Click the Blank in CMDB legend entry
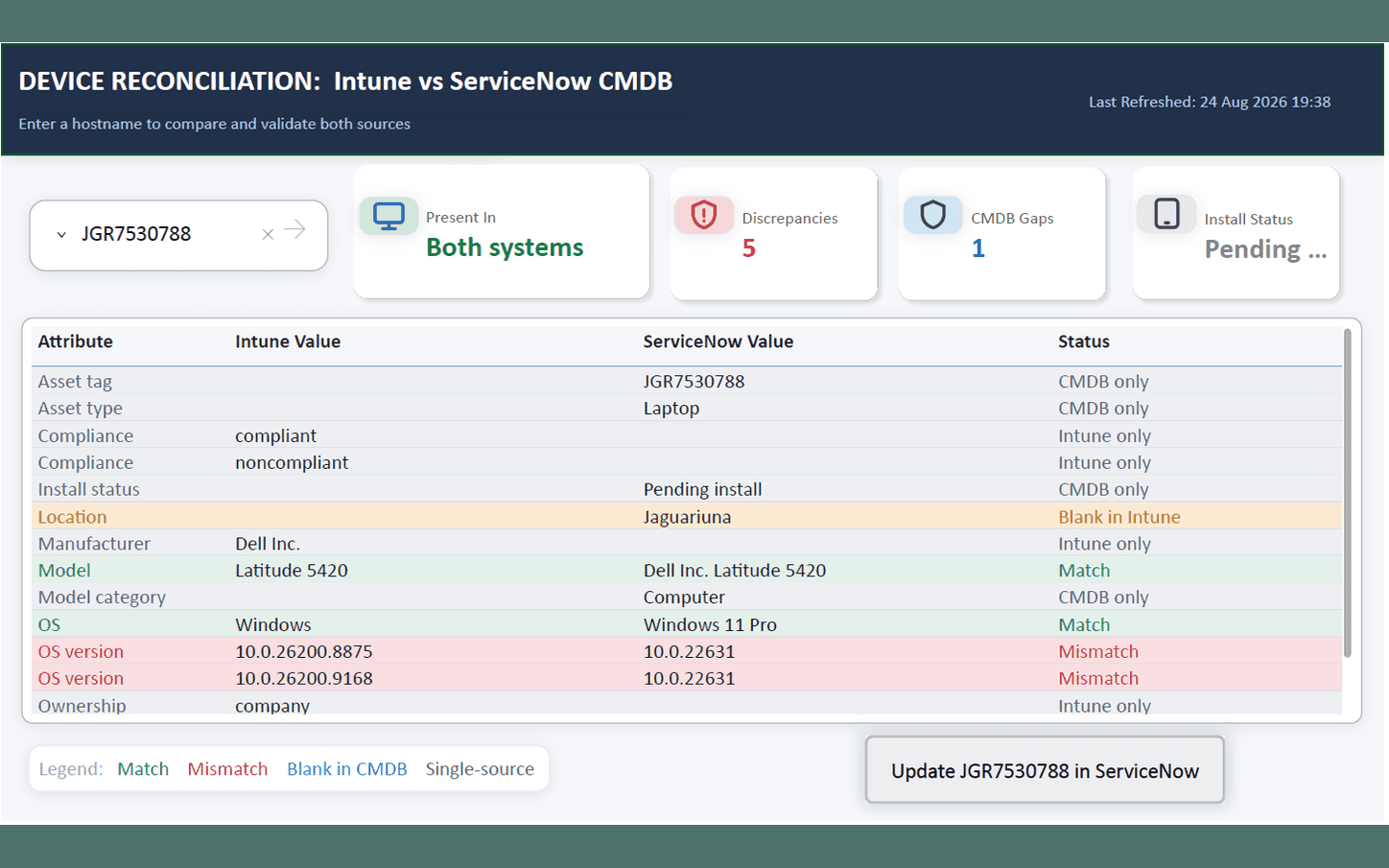The width and height of the screenshot is (1389, 868). [347, 769]
